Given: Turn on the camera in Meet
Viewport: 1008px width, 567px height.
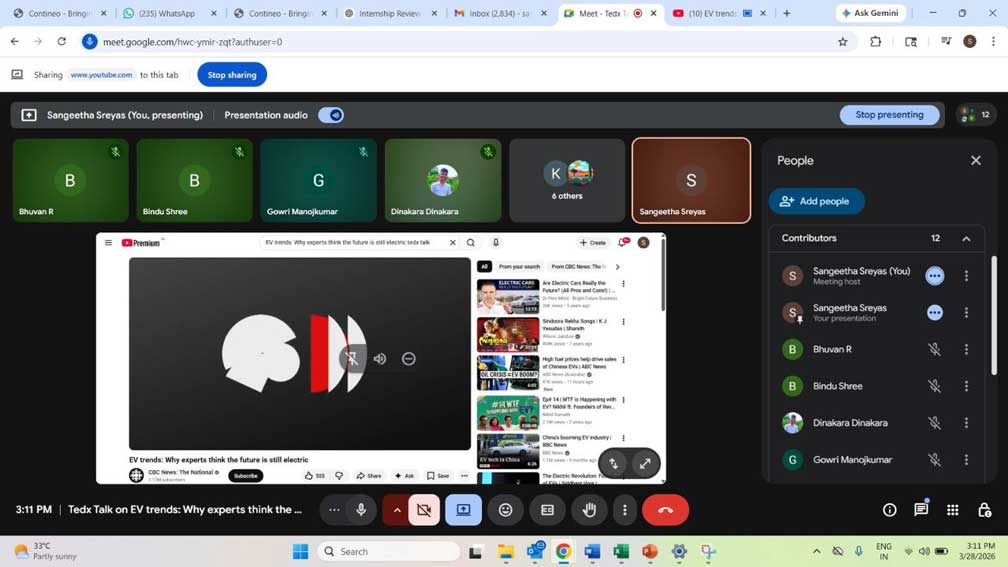Looking at the screenshot, I should [424, 510].
